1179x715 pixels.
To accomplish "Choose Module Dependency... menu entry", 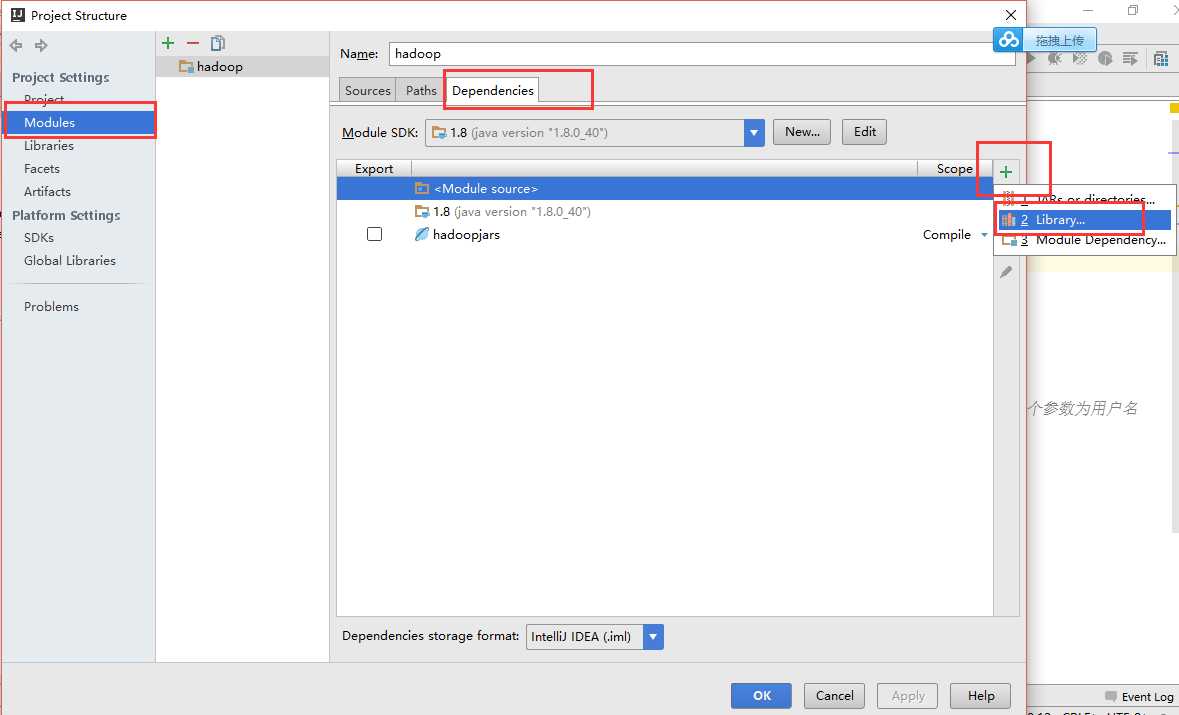I will tap(1086, 241).
